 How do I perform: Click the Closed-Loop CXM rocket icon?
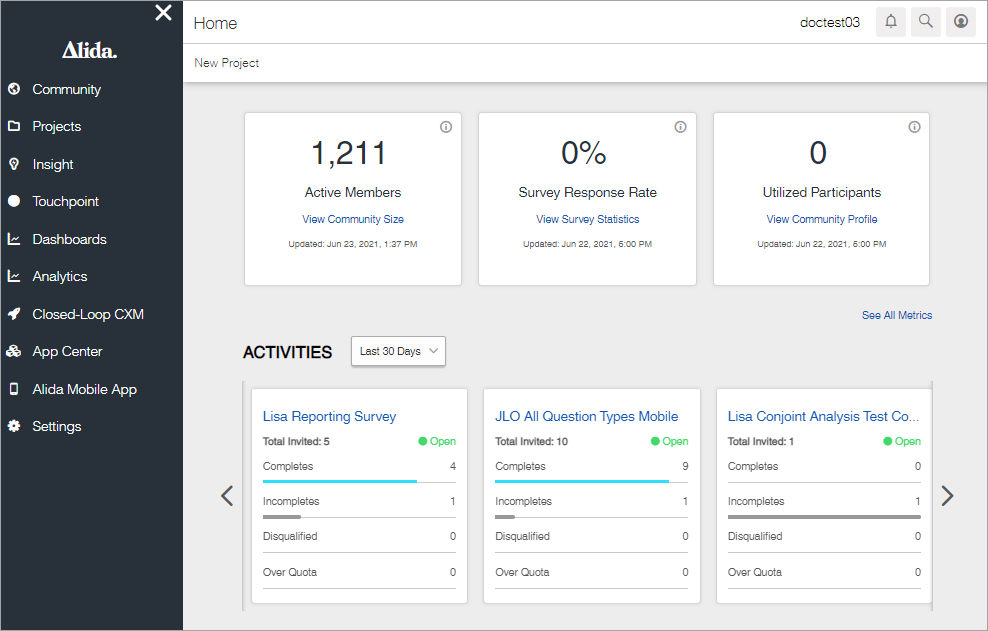point(14,314)
